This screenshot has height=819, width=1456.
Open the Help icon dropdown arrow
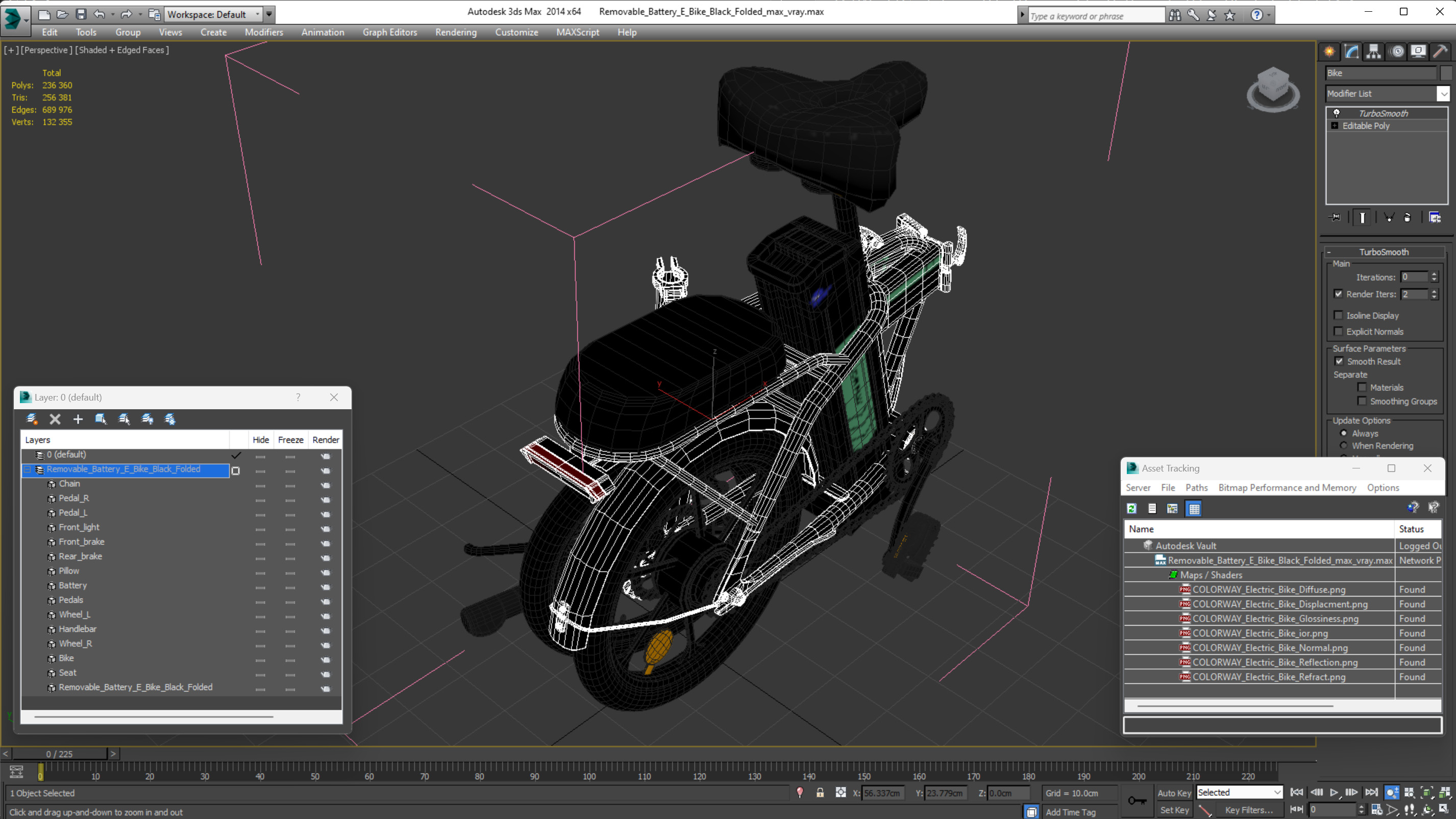(1269, 15)
